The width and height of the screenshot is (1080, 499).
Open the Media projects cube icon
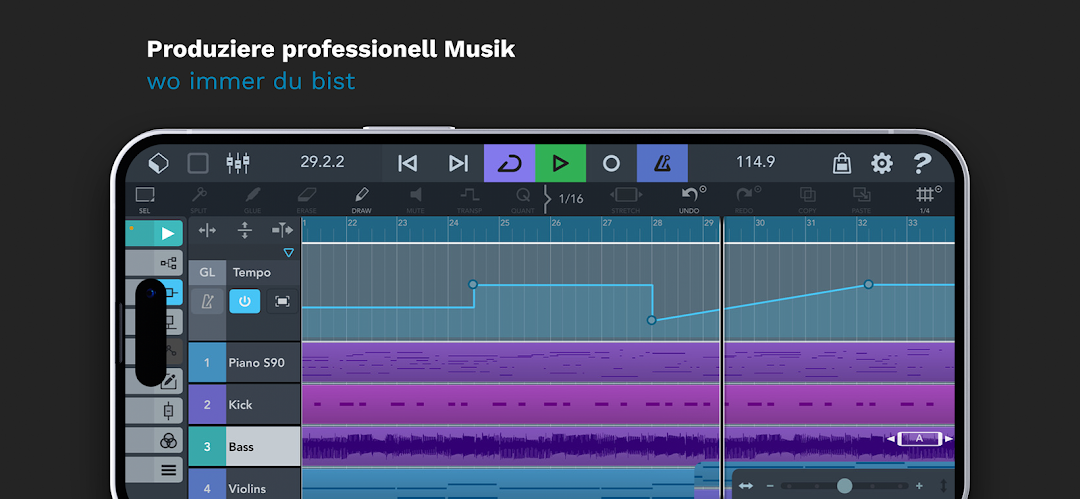tap(158, 163)
